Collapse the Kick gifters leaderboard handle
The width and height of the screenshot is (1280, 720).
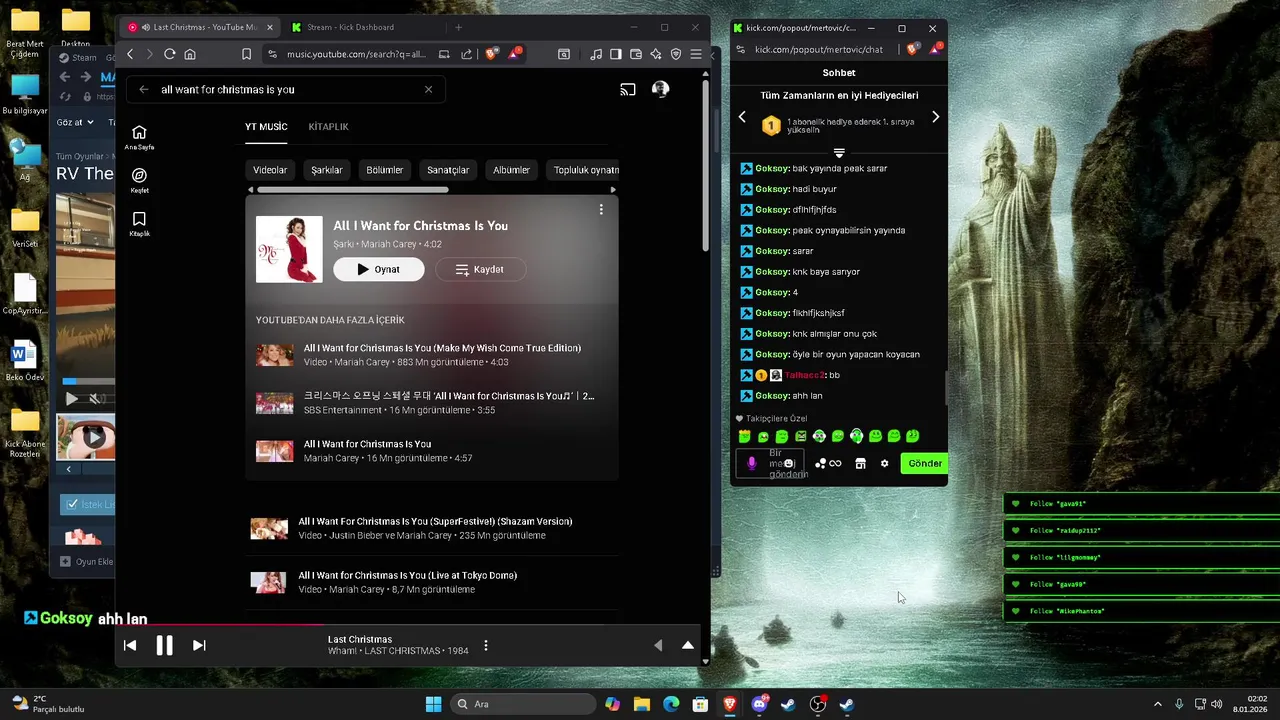click(x=839, y=153)
